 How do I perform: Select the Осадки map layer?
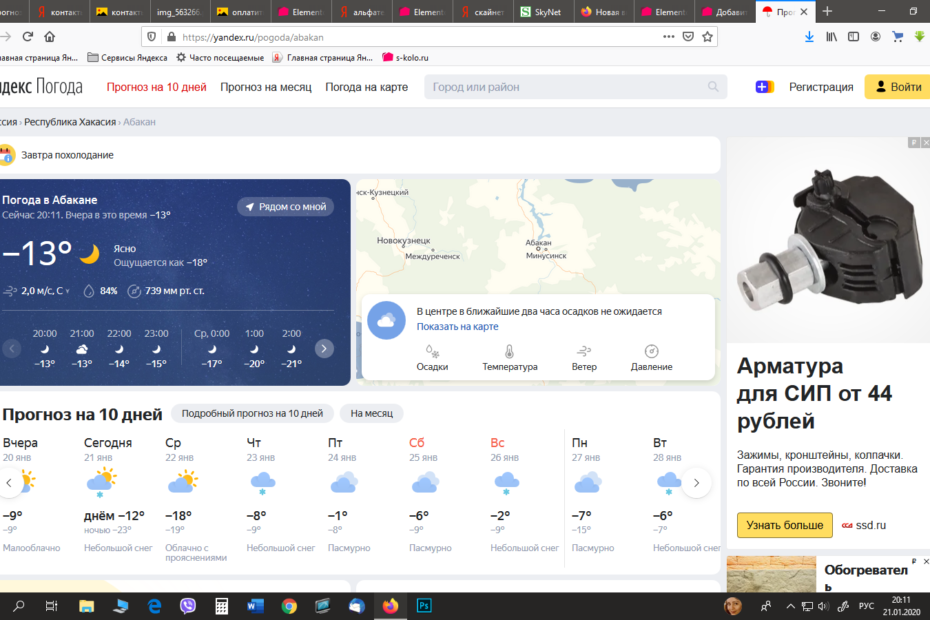(x=432, y=358)
